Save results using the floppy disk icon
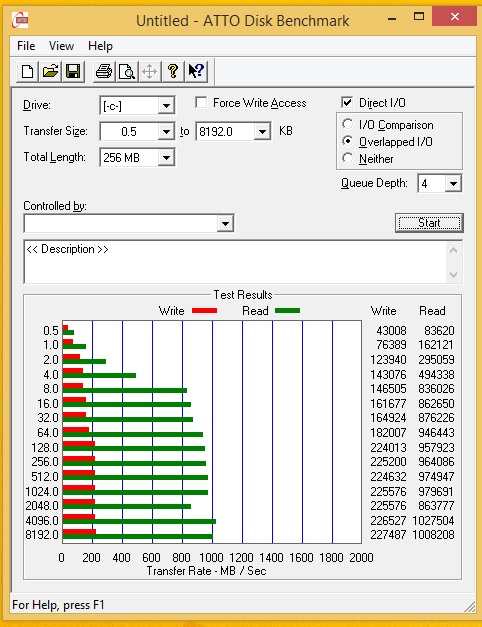The height and width of the screenshot is (627, 482). [x=73, y=72]
